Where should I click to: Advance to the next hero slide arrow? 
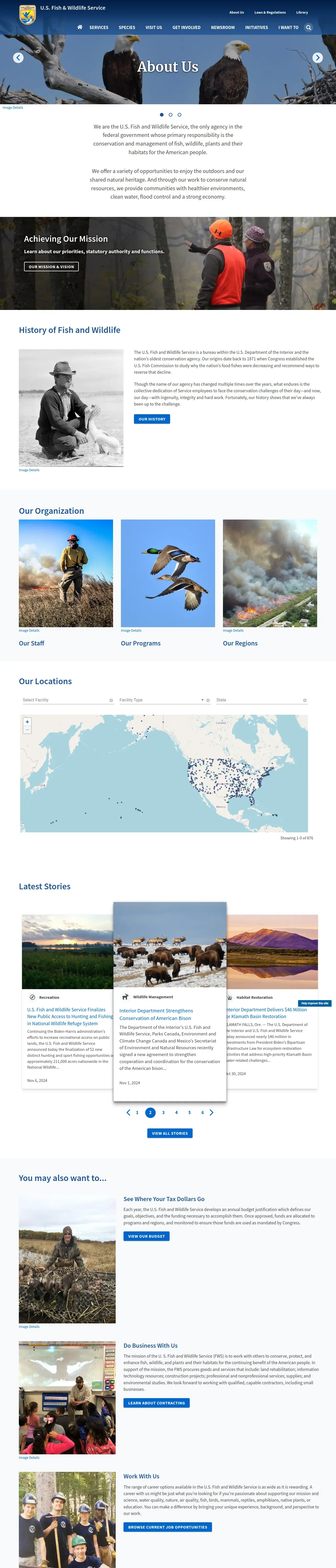(318, 58)
